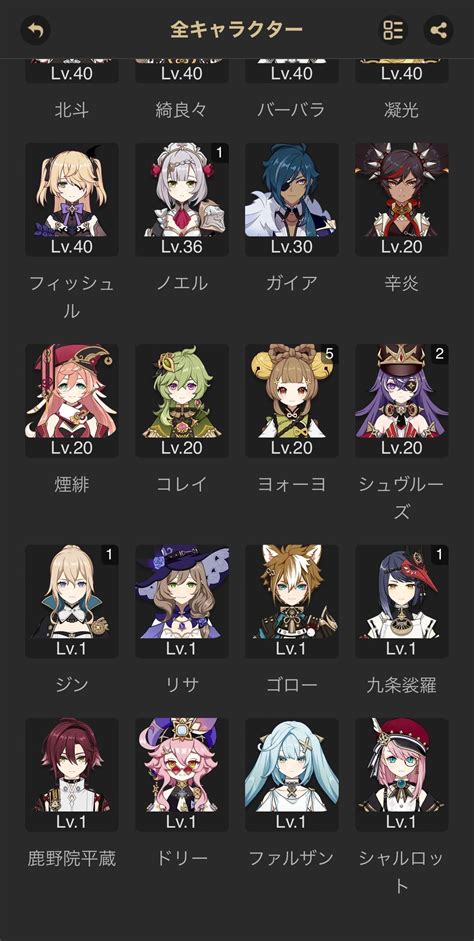Open Fischl's character portrait (フィッシュル)
Screen dimensions: 474x941
[71, 199]
